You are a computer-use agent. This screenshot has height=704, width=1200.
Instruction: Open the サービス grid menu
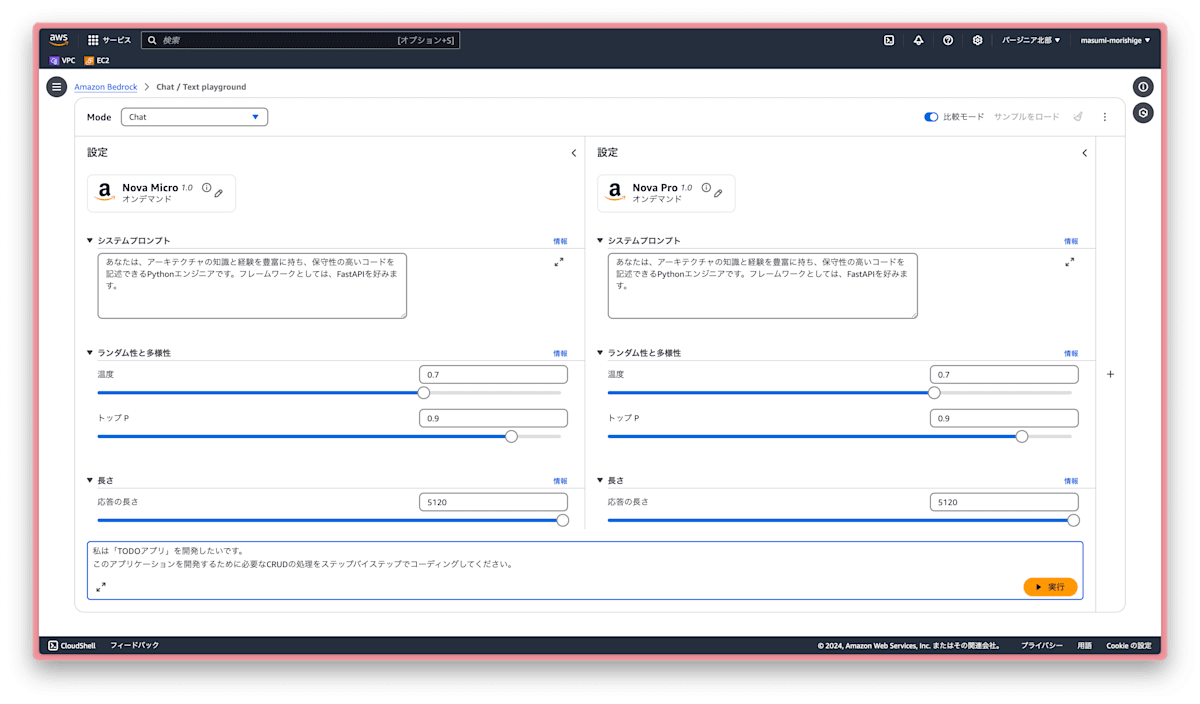(109, 40)
